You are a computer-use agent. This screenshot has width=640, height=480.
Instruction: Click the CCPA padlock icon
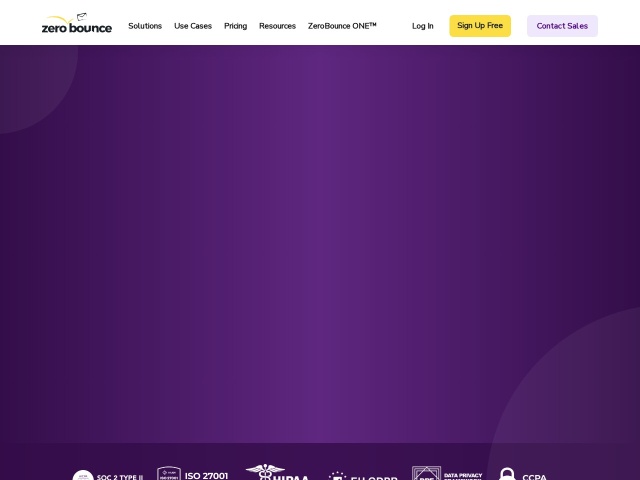tap(507, 474)
